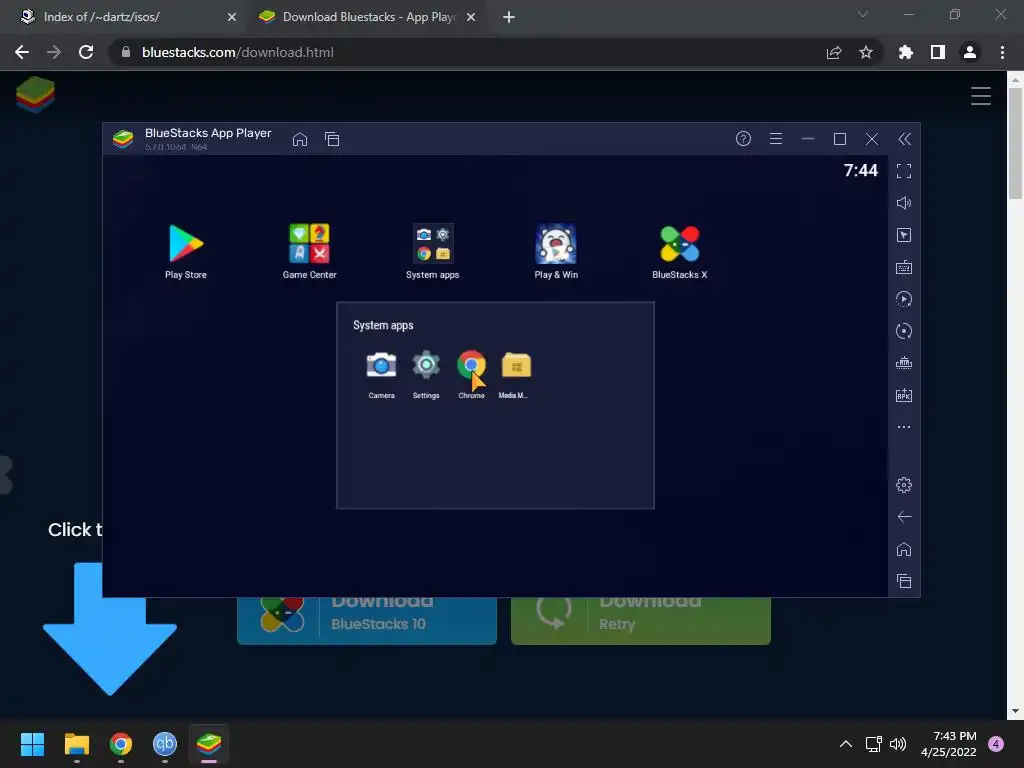1024x768 pixels.
Task: Open the website hamburger menu
Action: coord(980,96)
